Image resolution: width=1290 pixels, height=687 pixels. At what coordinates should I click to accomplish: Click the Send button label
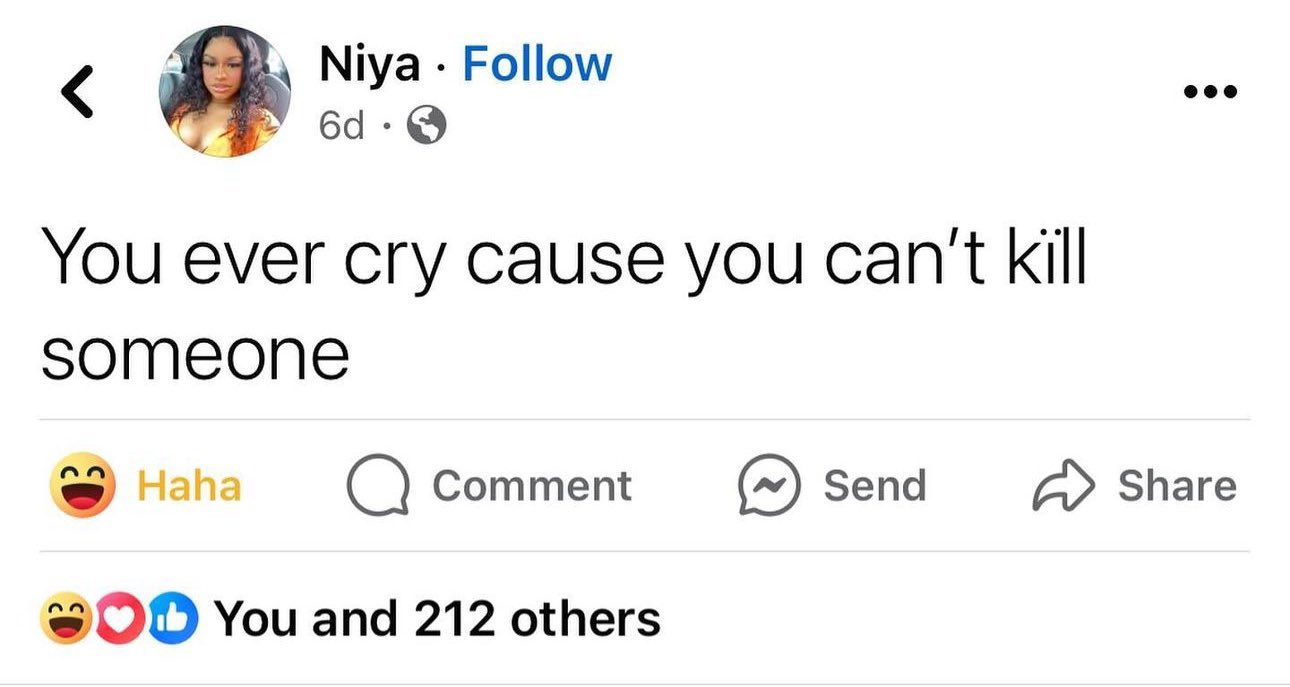pyautogui.click(x=875, y=486)
